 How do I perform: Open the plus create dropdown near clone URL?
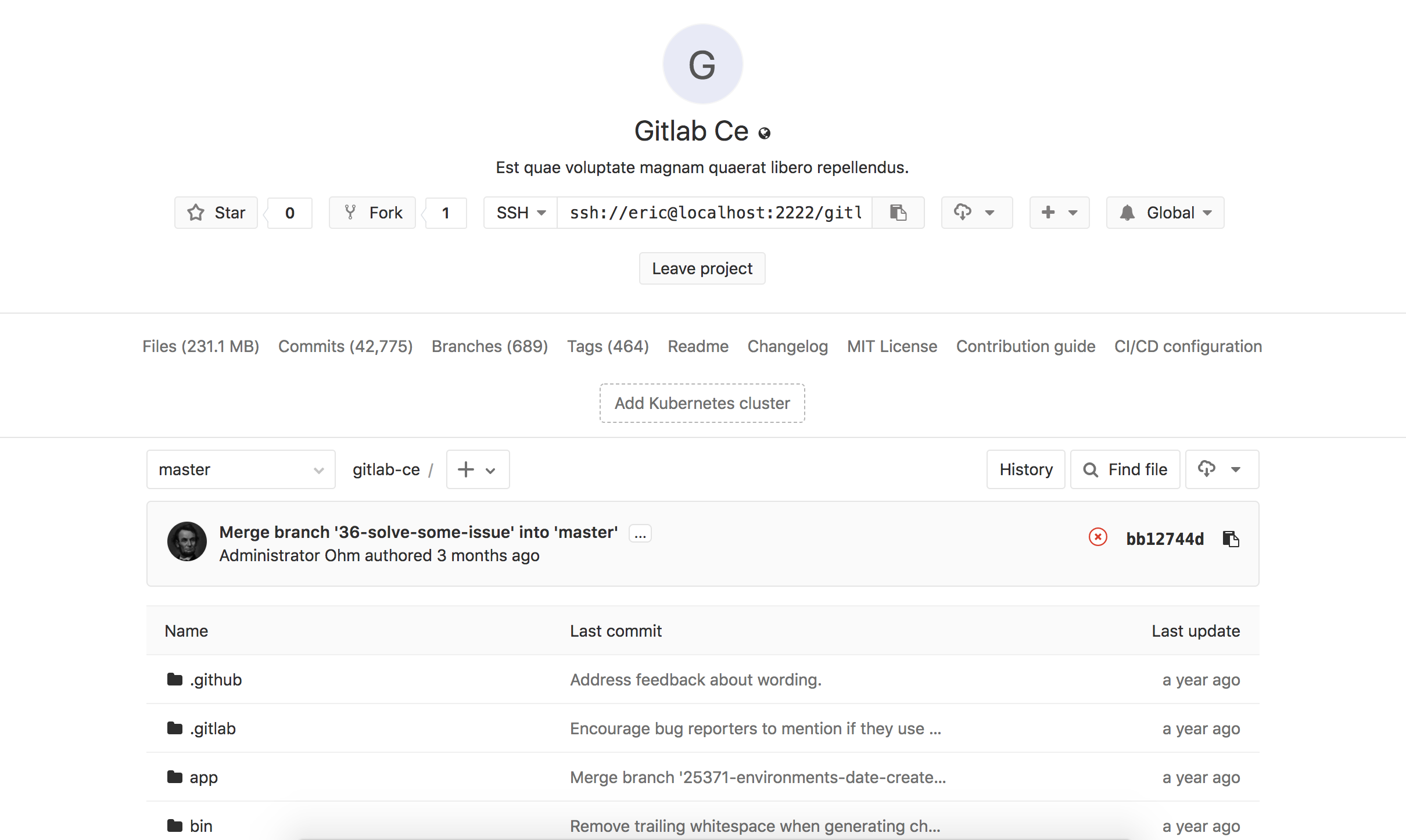[1059, 213]
